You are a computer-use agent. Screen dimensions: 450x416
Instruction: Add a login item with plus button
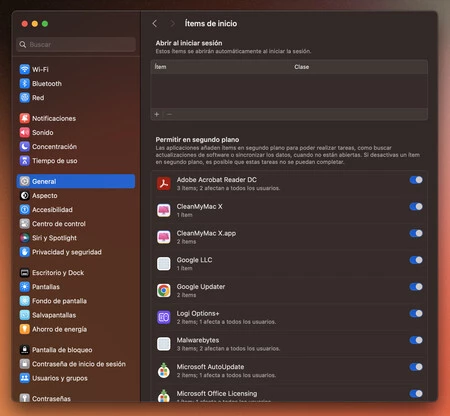tap(157, 114)
